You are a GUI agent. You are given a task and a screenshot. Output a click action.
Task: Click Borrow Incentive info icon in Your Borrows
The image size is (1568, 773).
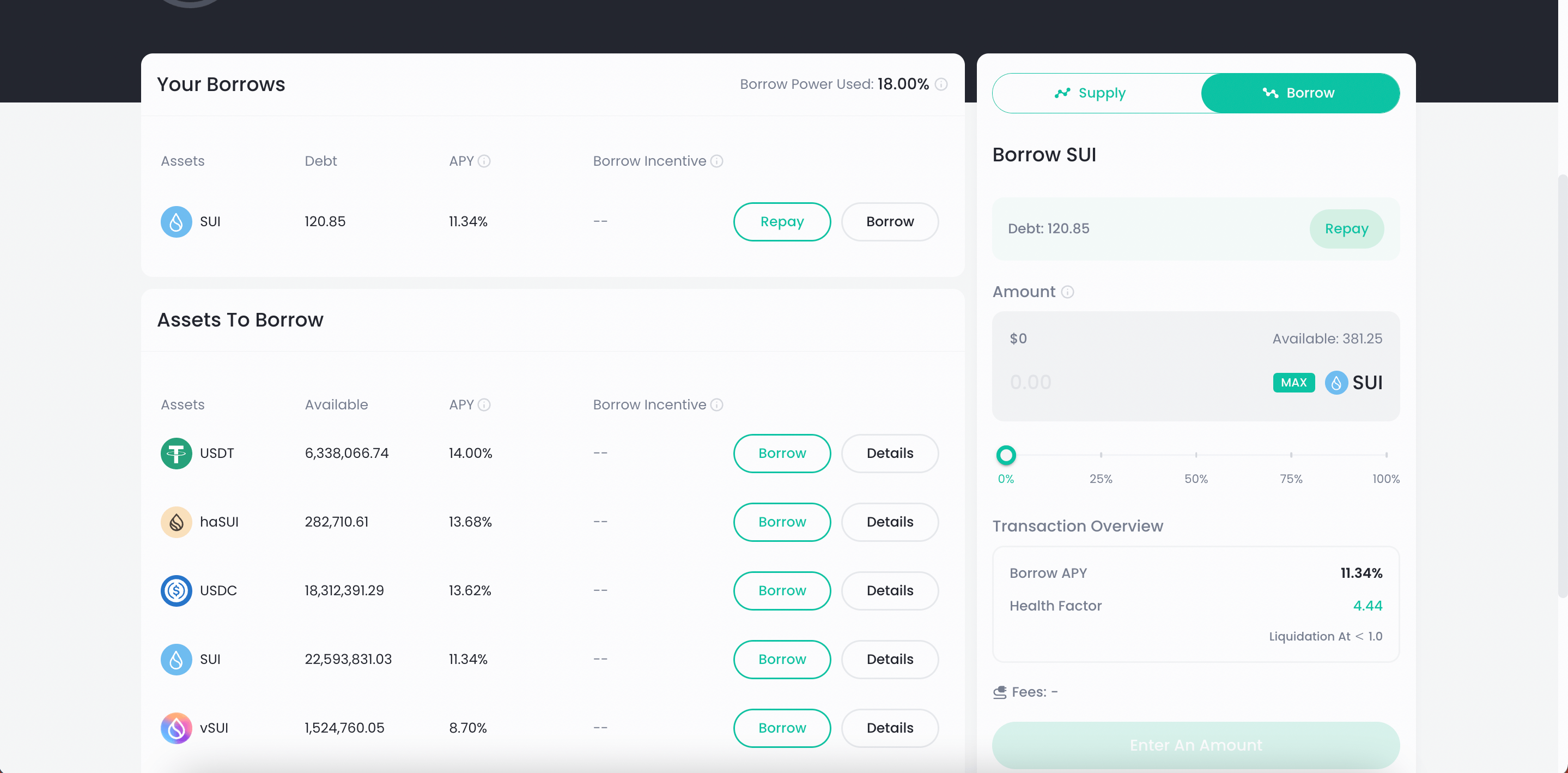click(716, 161)
